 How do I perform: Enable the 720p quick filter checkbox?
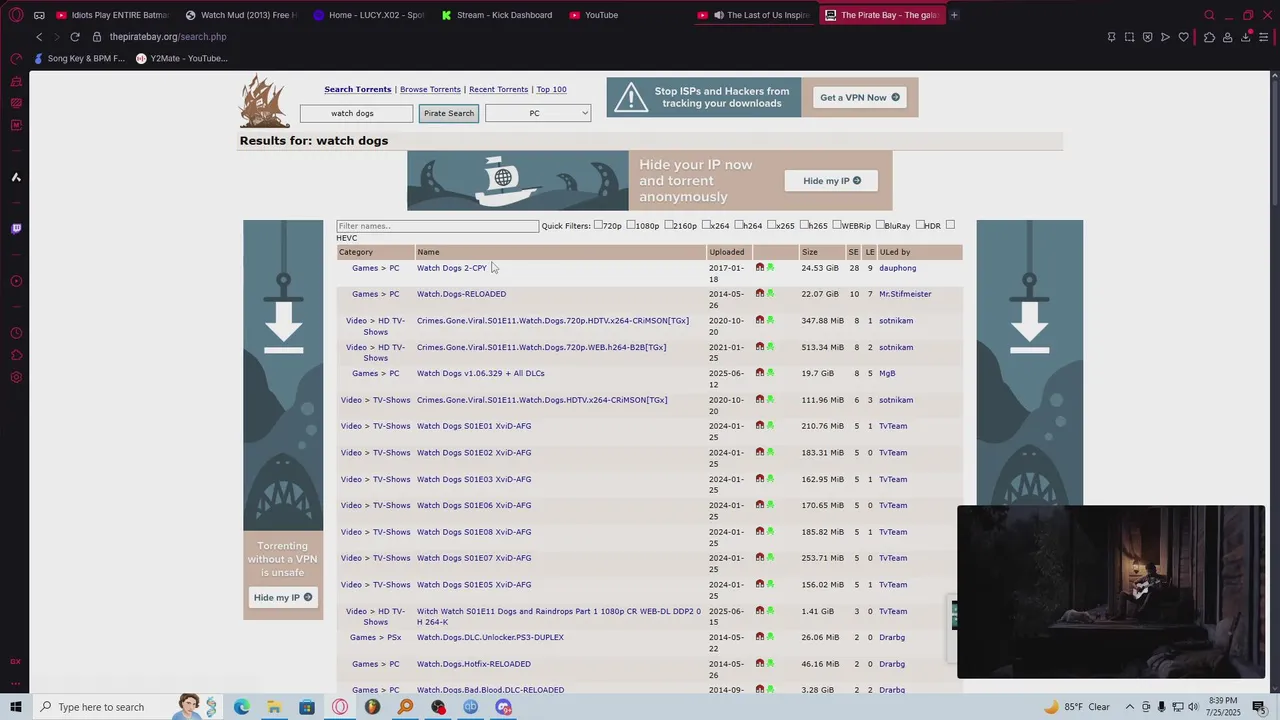tap(598, 225)
